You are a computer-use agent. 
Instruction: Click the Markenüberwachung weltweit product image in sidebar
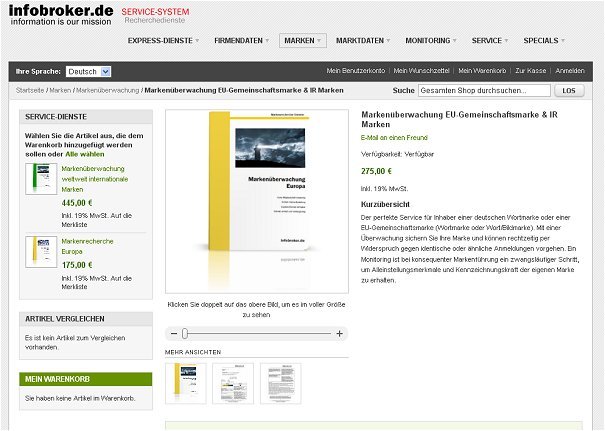coord(41,179)
